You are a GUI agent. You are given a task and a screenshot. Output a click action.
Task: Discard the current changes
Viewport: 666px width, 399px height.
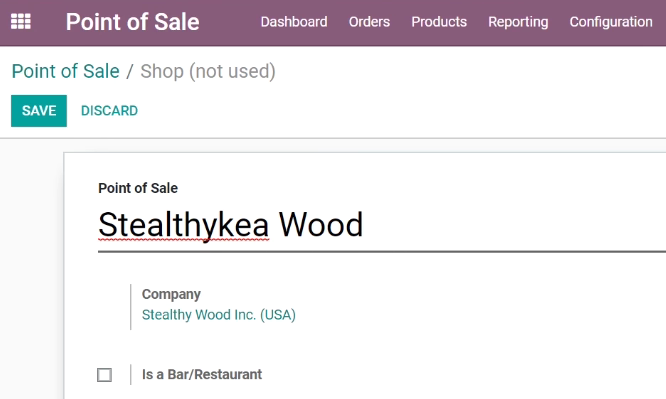pos(109,111)
